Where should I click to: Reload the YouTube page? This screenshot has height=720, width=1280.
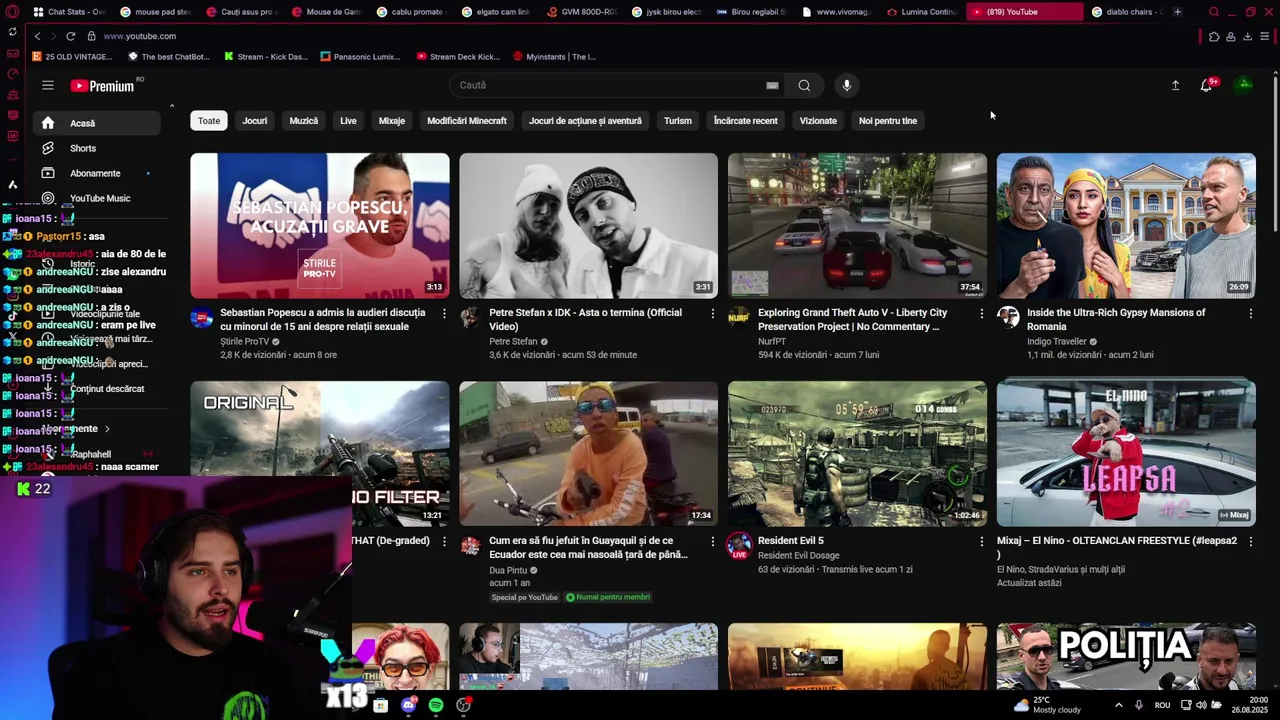(x=70, y=36)
